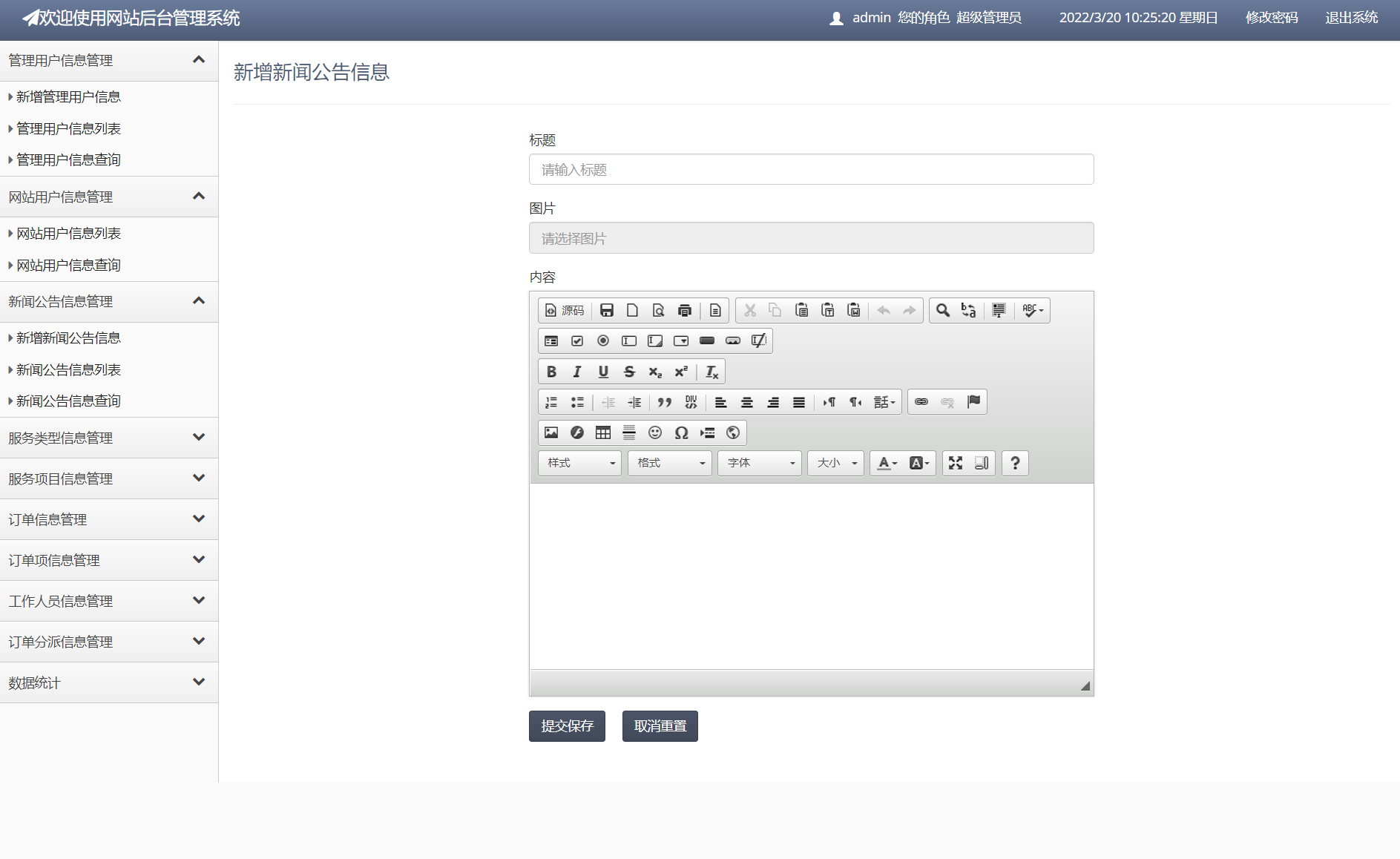The height and width of the screenshot is (859, 1400).
Task: Insert a checkbox form element
Action: (577, 341)
